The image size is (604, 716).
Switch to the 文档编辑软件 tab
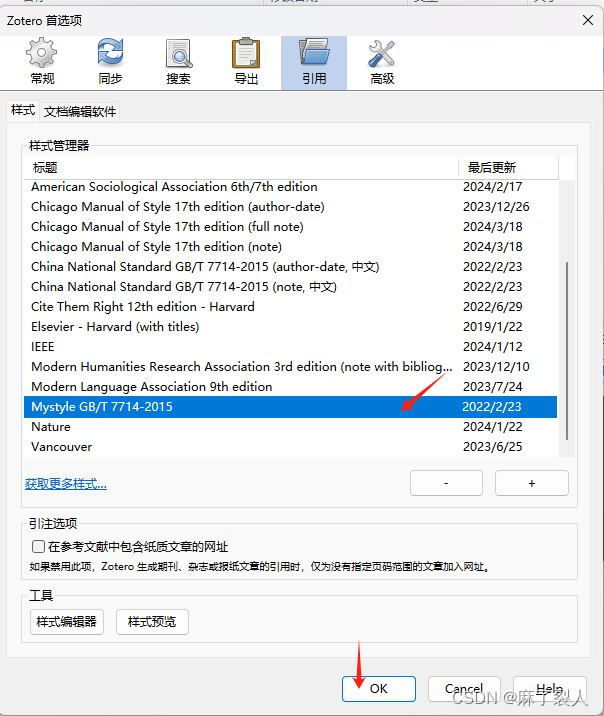pos(80,112)
